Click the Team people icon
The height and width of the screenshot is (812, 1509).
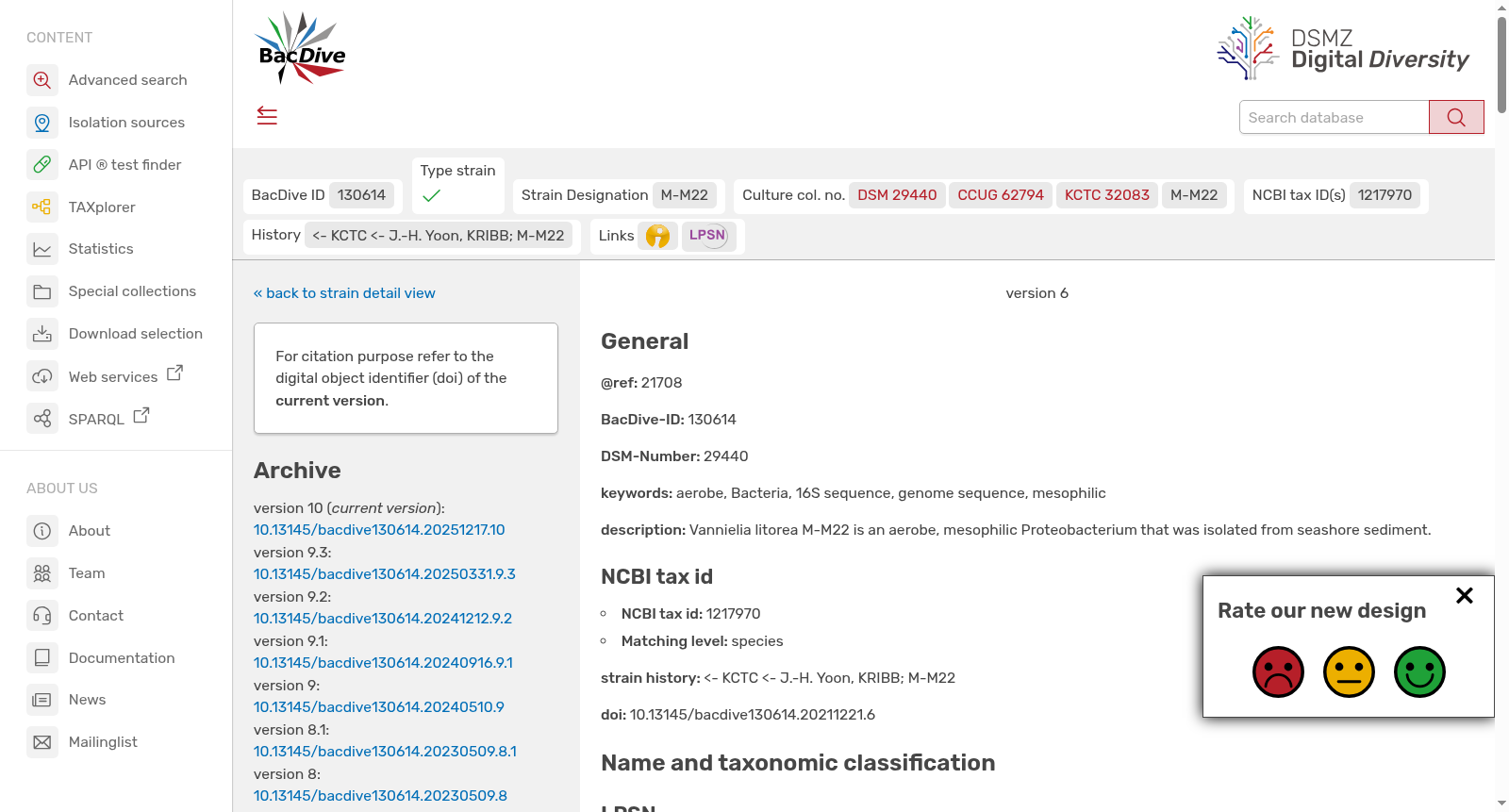[42, 573]
